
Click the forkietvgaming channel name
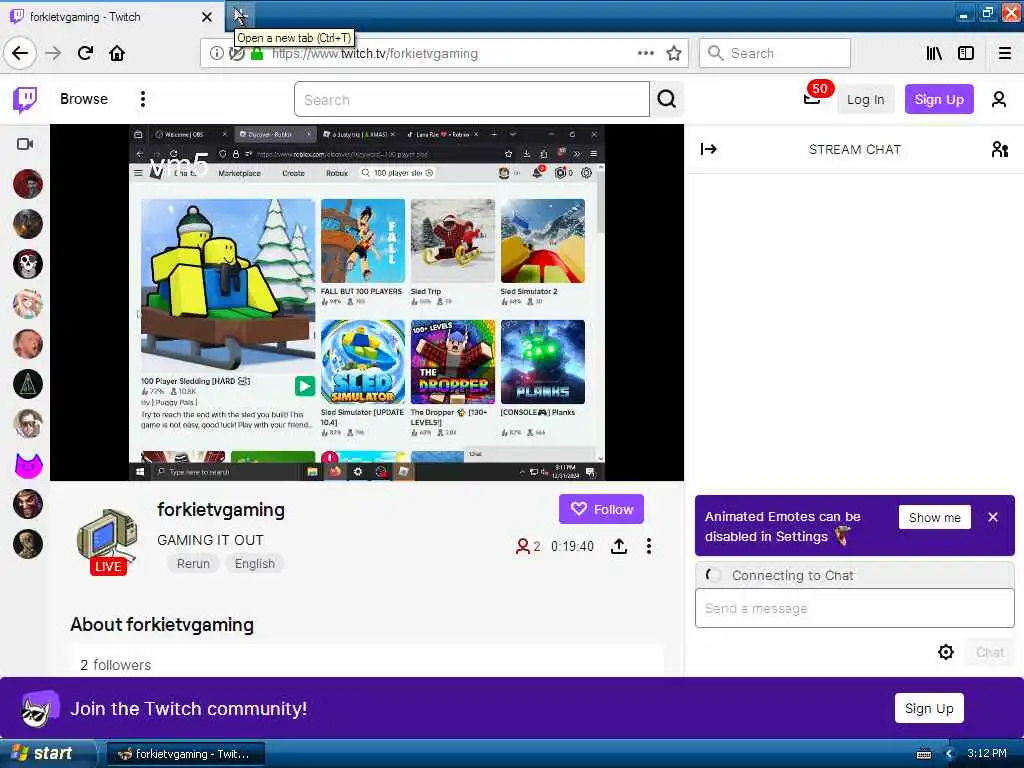coord(221,510)
